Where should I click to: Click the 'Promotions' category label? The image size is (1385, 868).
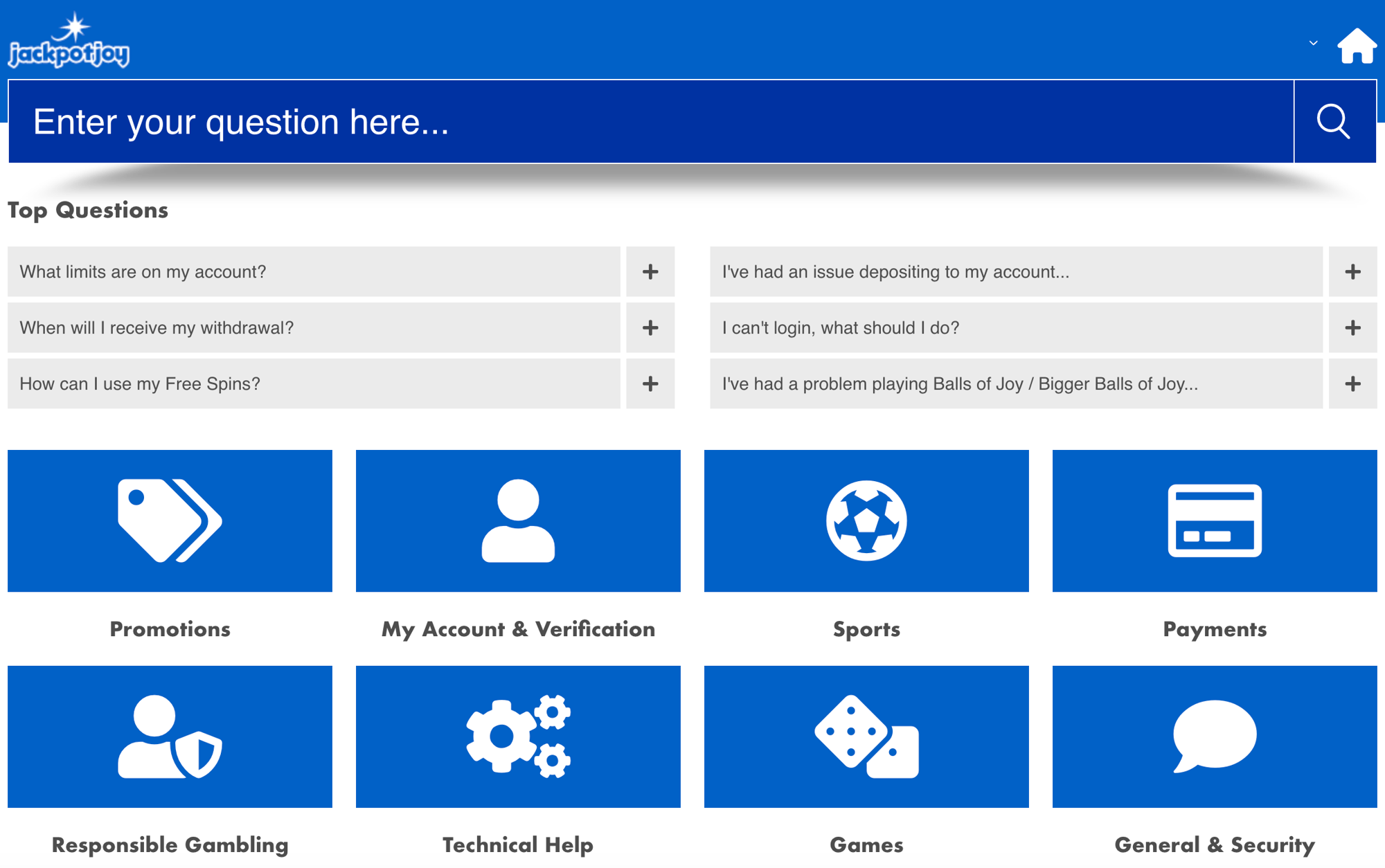[x=170, y=629]
